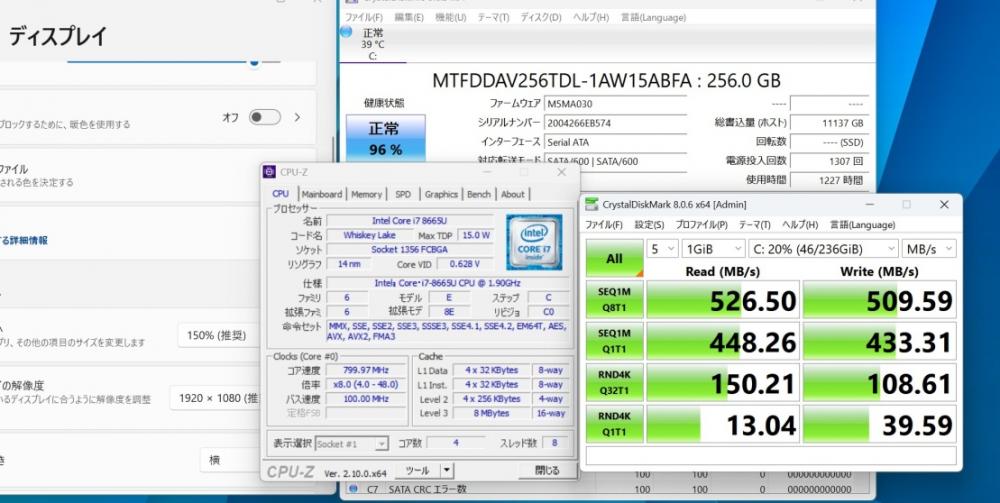The height and width of the screenshot is (503, 1000).
Task: Click the CrystalDiskMark title bar icon
Action: tap(592, 205)
